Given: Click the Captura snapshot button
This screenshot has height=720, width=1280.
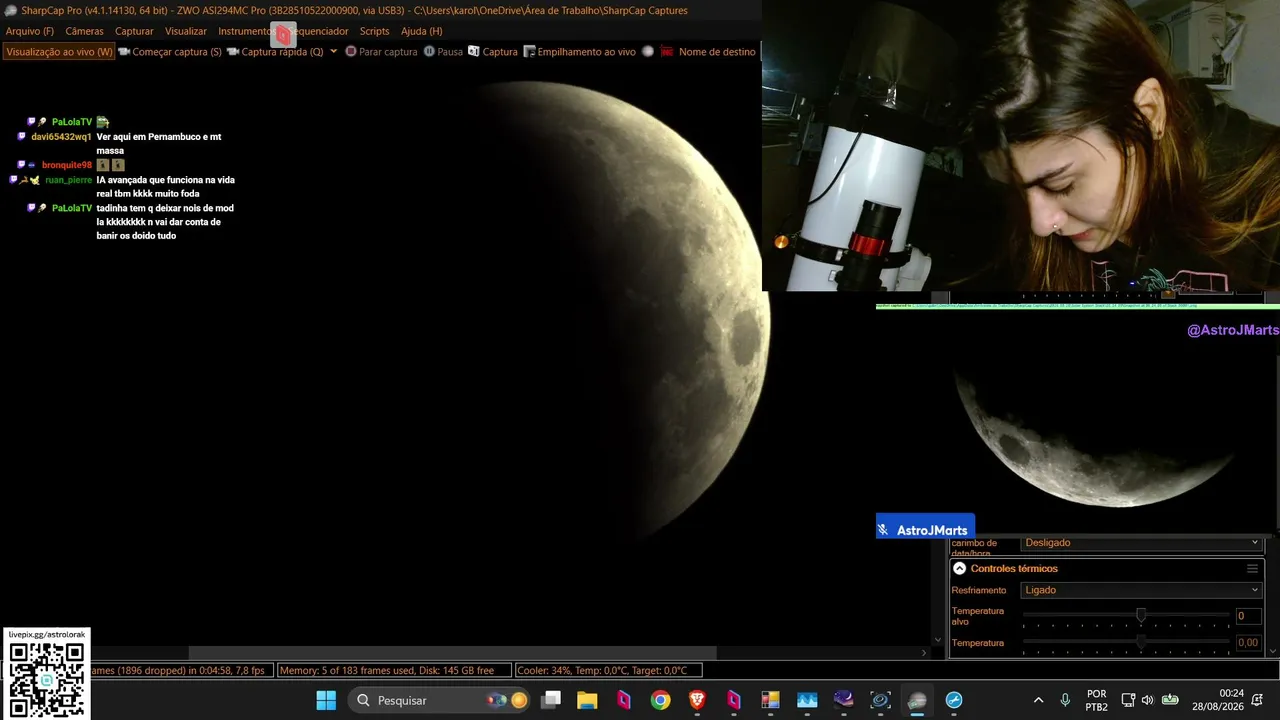Looking at the screenshot, I should click(x=493, y=51).
